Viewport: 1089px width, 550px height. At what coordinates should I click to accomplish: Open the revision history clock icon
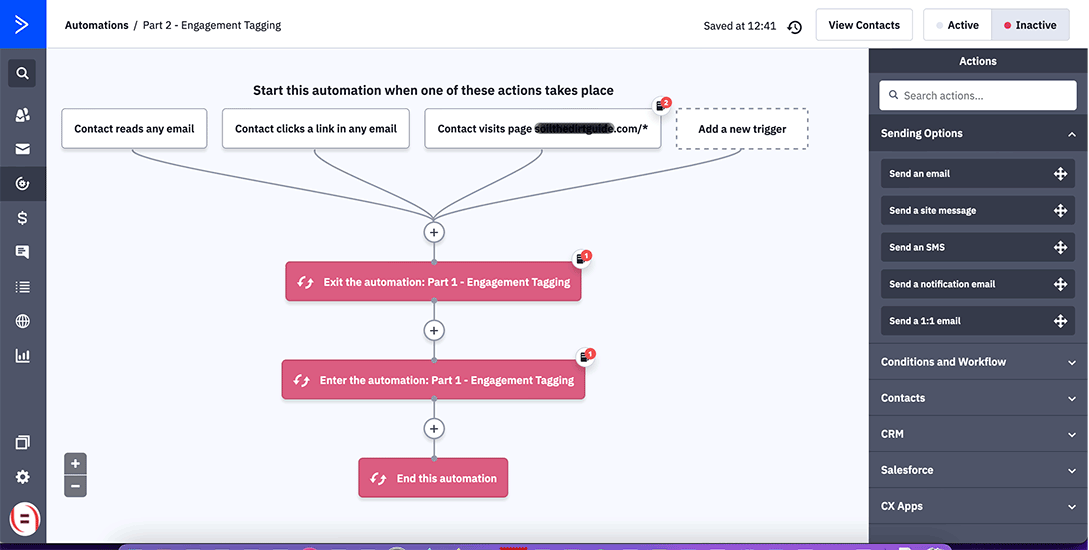point(795,26)
